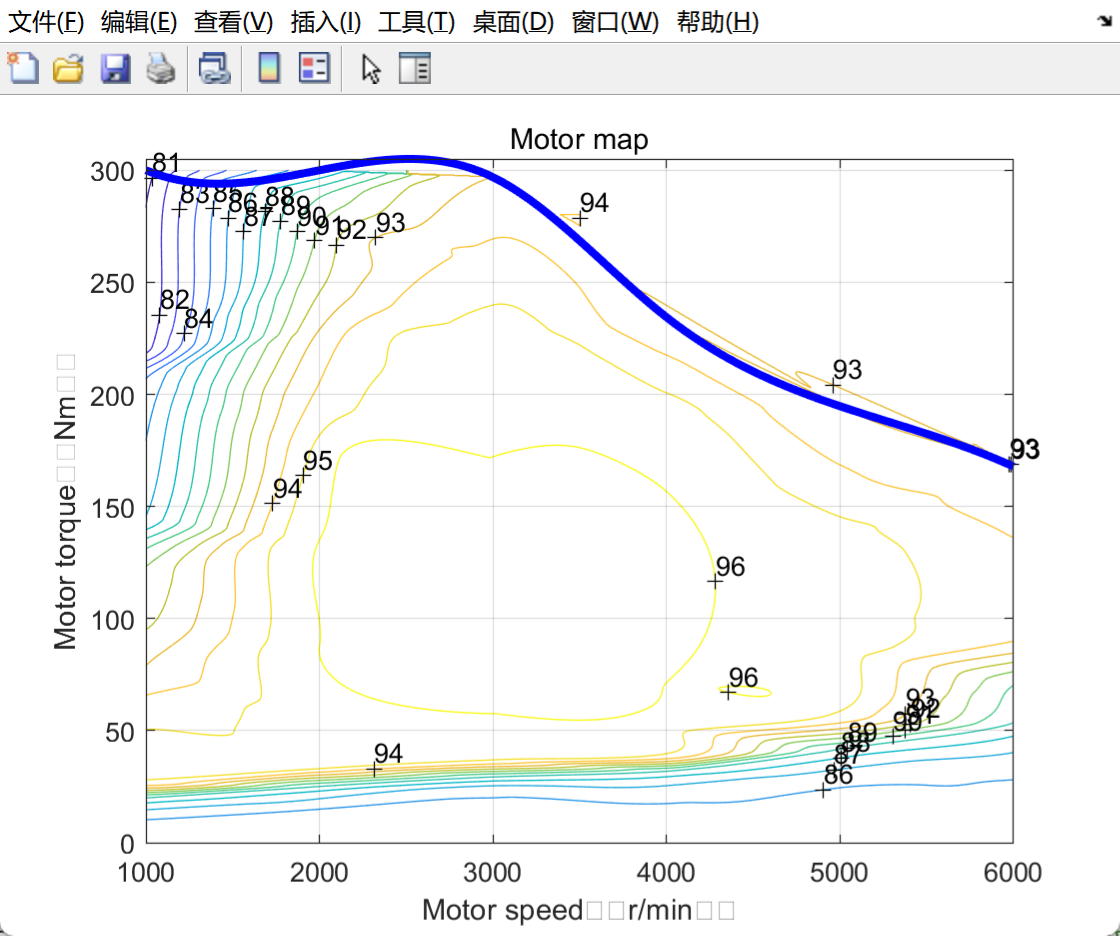Print the figure using the printer icon

coord(161,69)
